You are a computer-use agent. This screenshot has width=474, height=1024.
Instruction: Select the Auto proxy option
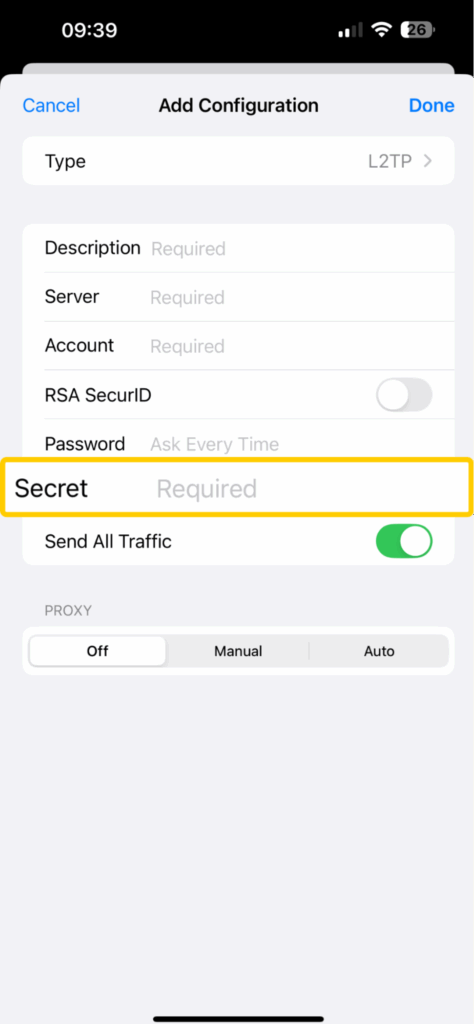pos(379,651)
